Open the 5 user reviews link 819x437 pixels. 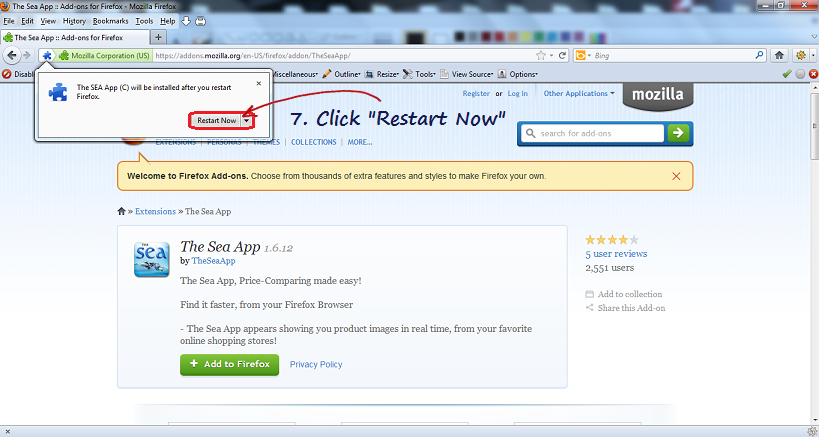point(616,254)
